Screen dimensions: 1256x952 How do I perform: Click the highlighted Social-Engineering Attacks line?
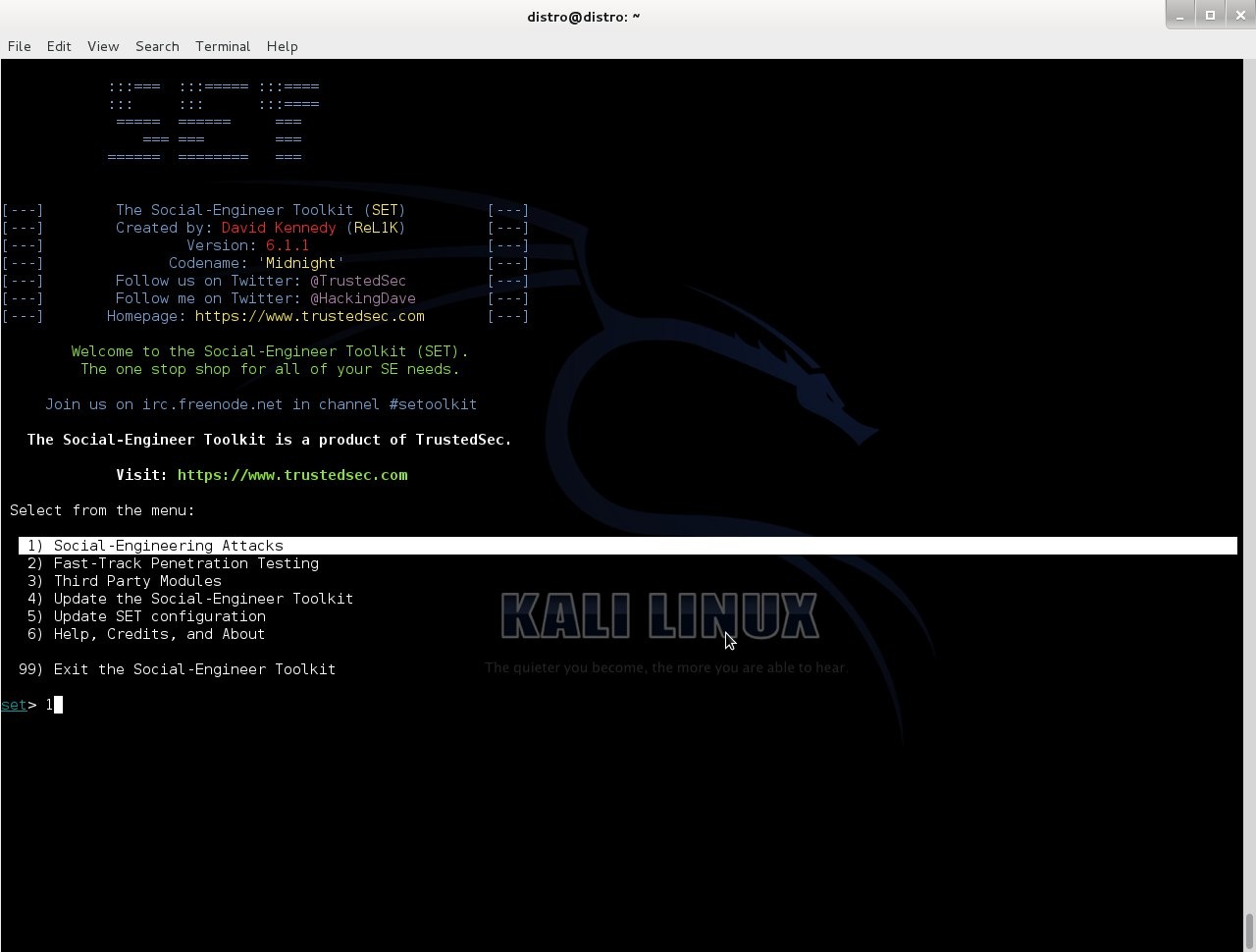tap(628, 546)
